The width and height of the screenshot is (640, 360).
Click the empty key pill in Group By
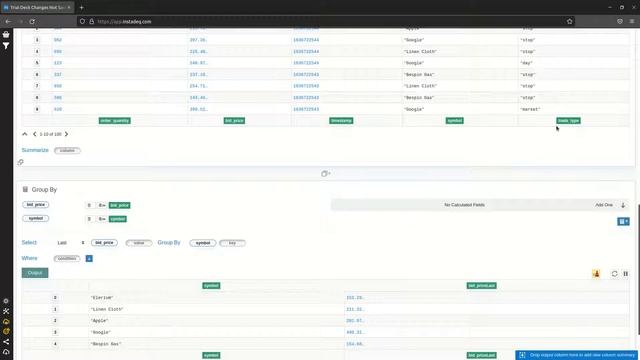coord(232,243)
